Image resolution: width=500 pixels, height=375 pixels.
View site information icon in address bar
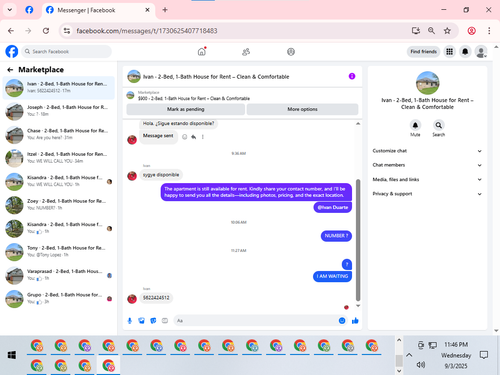click(x=67, y=31)
